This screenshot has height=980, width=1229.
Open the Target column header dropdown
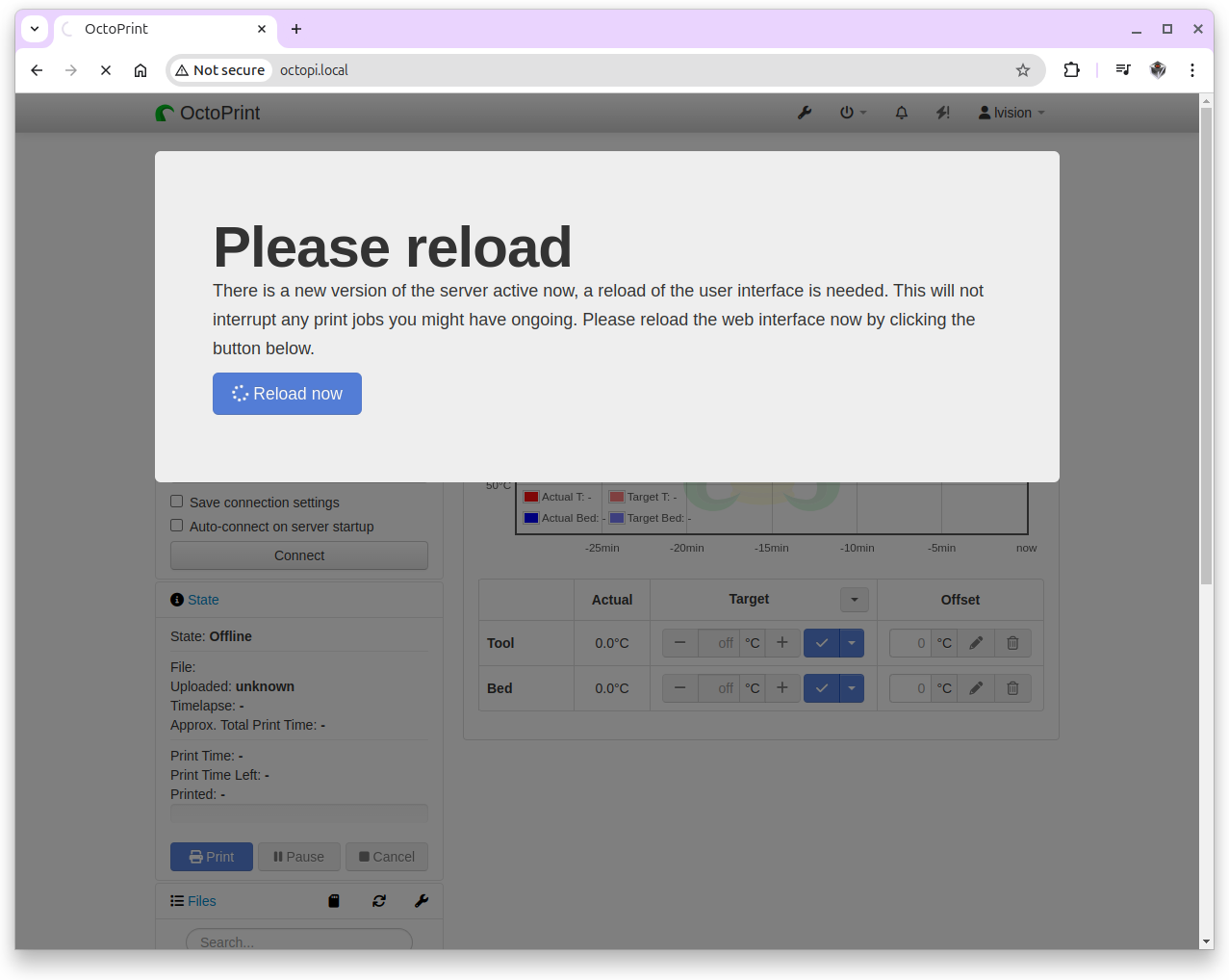[855, 600]
